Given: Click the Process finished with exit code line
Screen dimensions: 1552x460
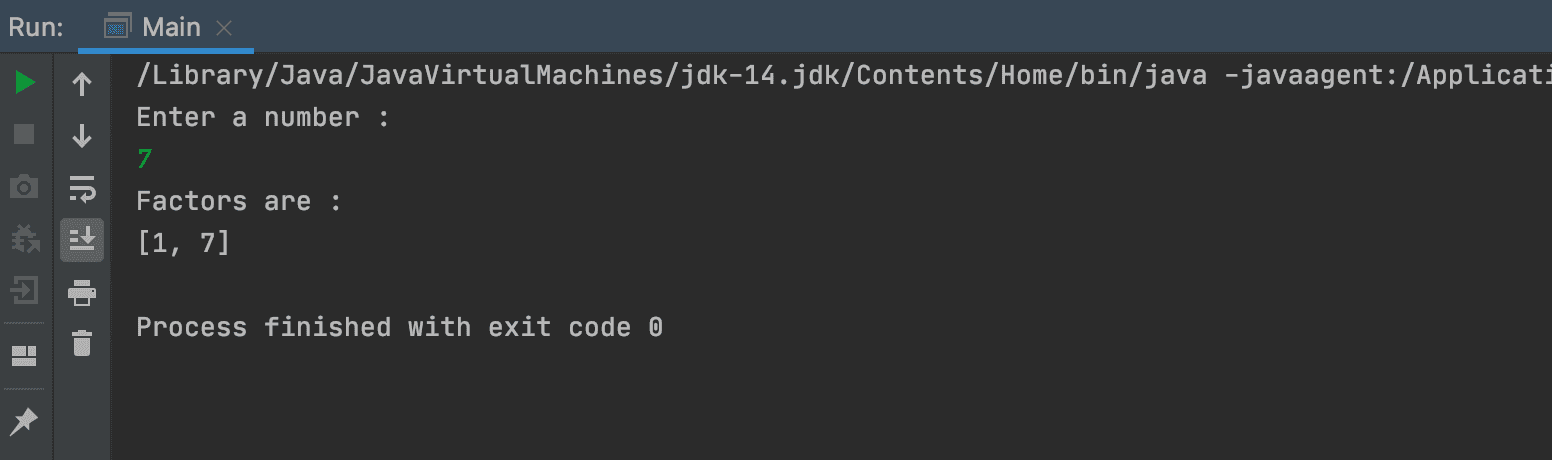Looking at the screenshot, I should (x=399, y=327).
